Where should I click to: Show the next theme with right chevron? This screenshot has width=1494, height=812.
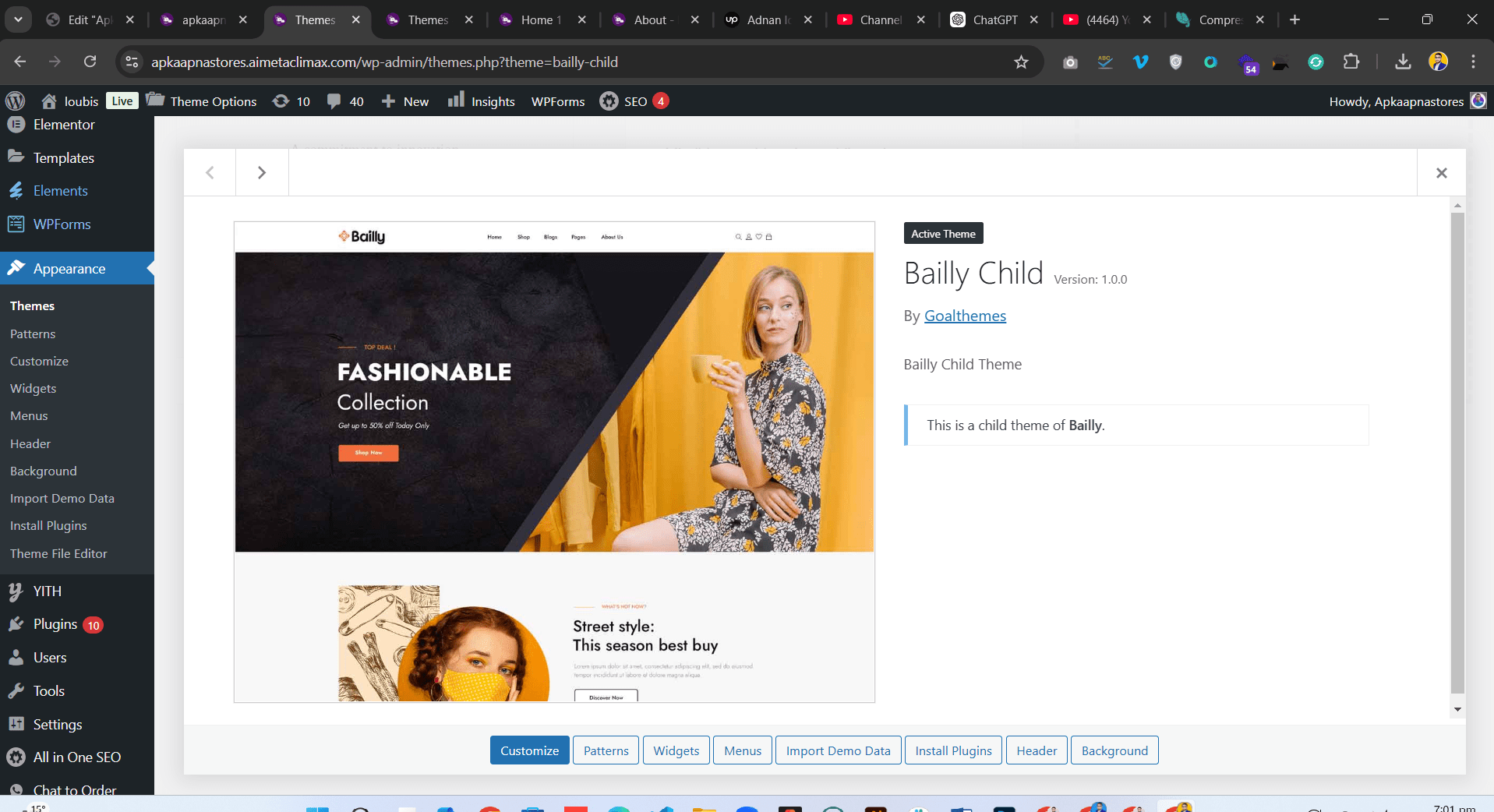click(x=262, y=172)
